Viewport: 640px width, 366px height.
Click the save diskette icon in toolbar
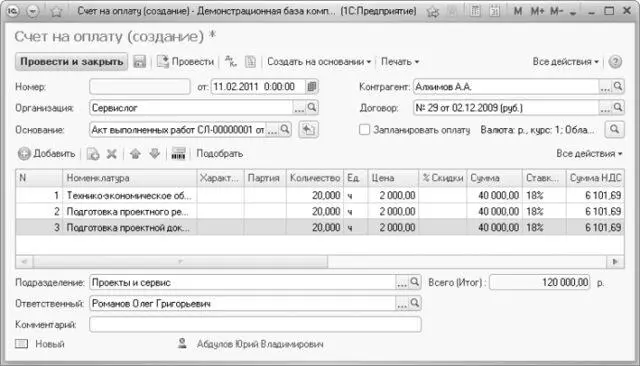coord(140,62)
